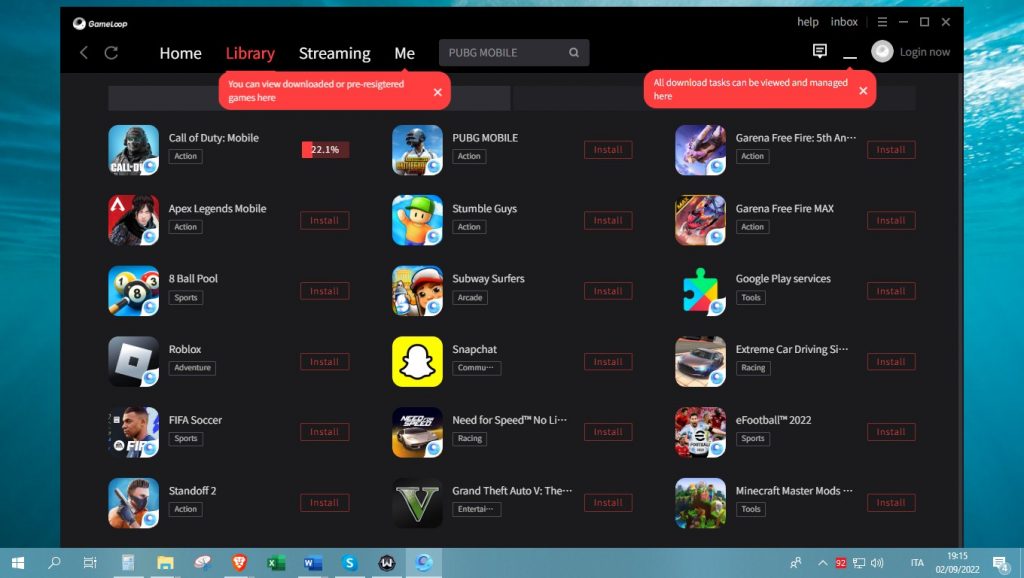This screenshot has height=578, width=1024.
Task: Install PUBG MOBILE
Action: [x=608, y=150]
